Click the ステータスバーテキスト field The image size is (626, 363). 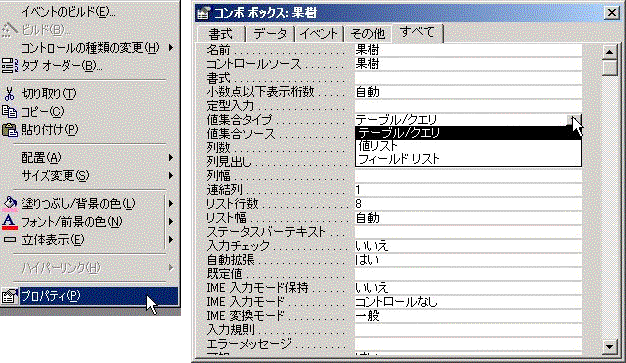tap(468, 232)
